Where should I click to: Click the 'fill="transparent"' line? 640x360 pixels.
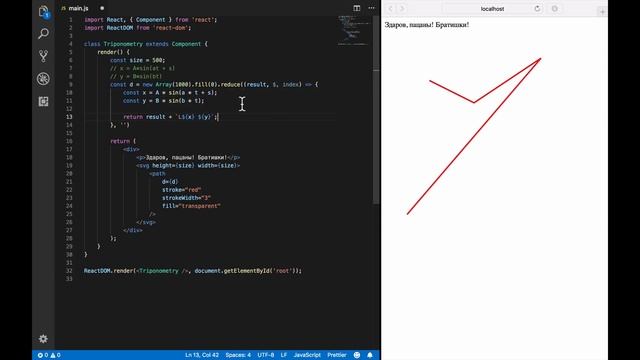coord(191,206)
